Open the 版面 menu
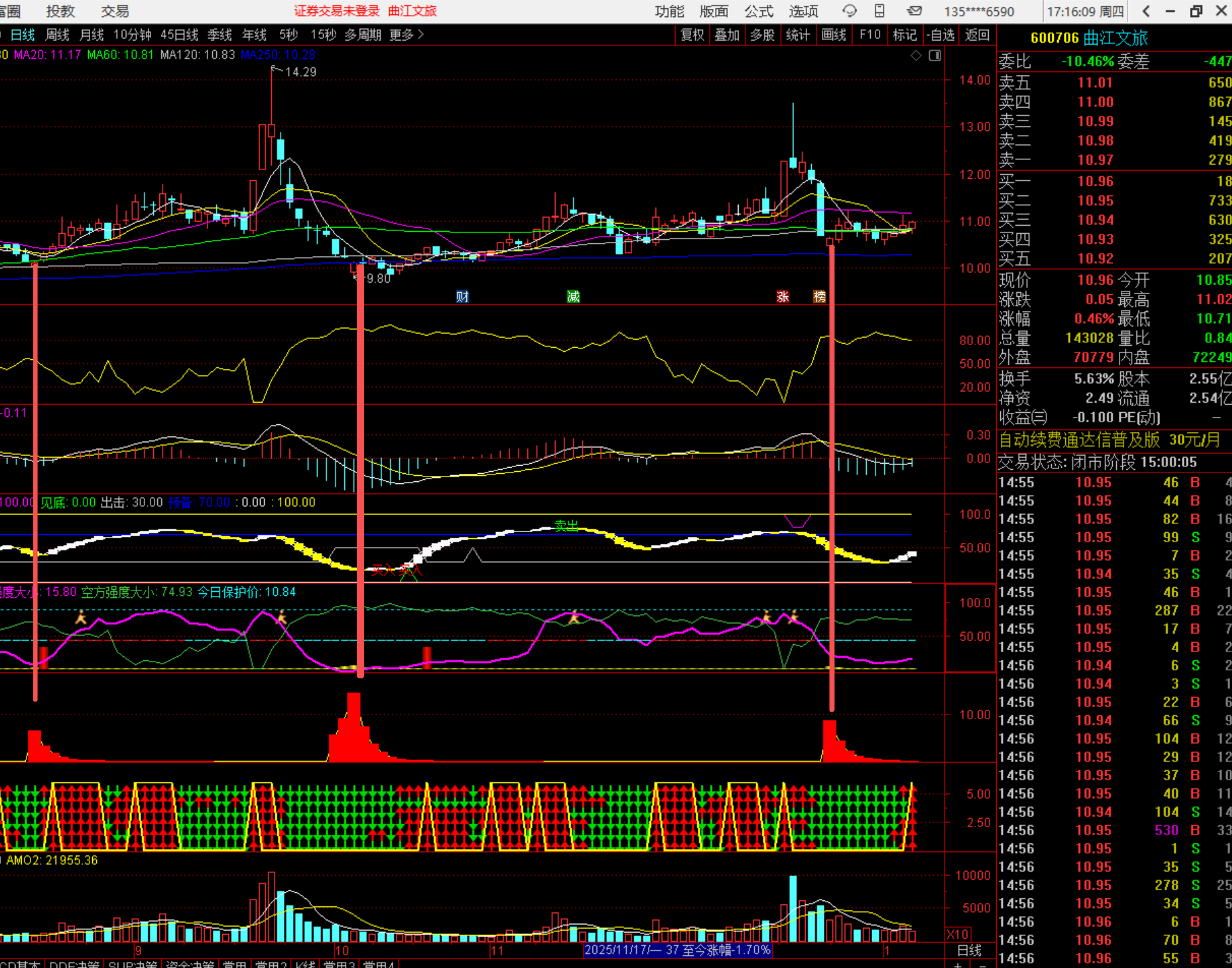Viewport: 1232px width, 968px height. click(714, 11)
